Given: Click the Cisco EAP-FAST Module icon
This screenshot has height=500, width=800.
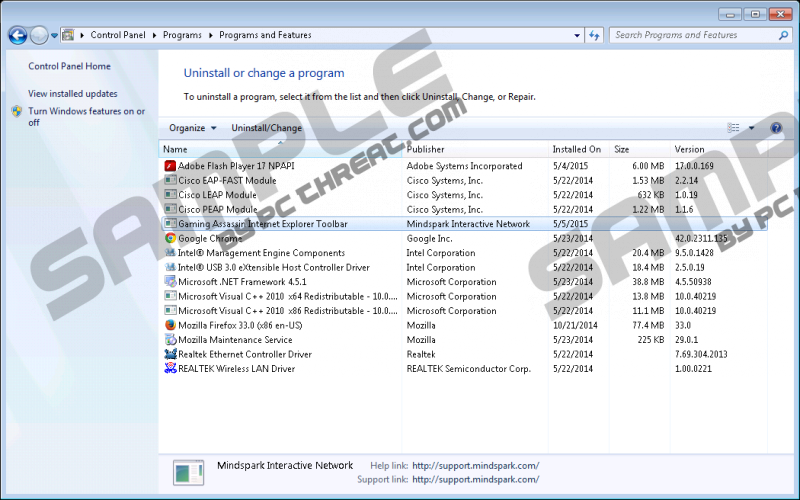Looking at the screenshot, I should click(x=170, y=180).
